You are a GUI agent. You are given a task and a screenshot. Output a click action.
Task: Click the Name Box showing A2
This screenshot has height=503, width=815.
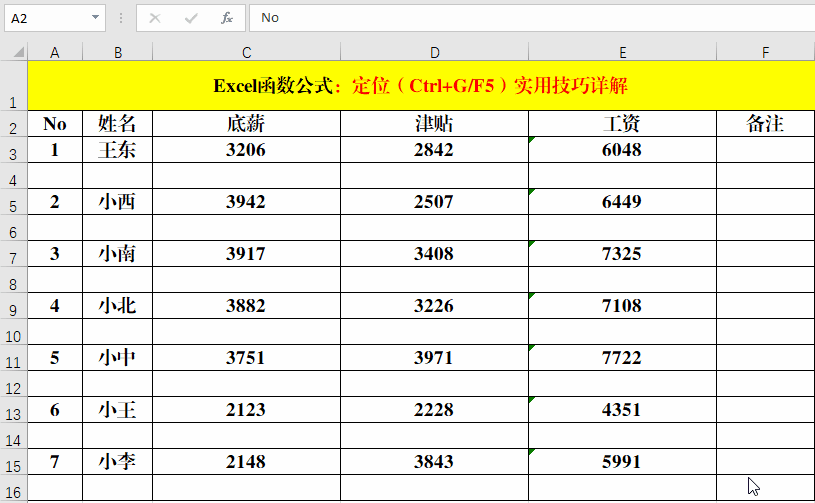(x=55, y=18)
